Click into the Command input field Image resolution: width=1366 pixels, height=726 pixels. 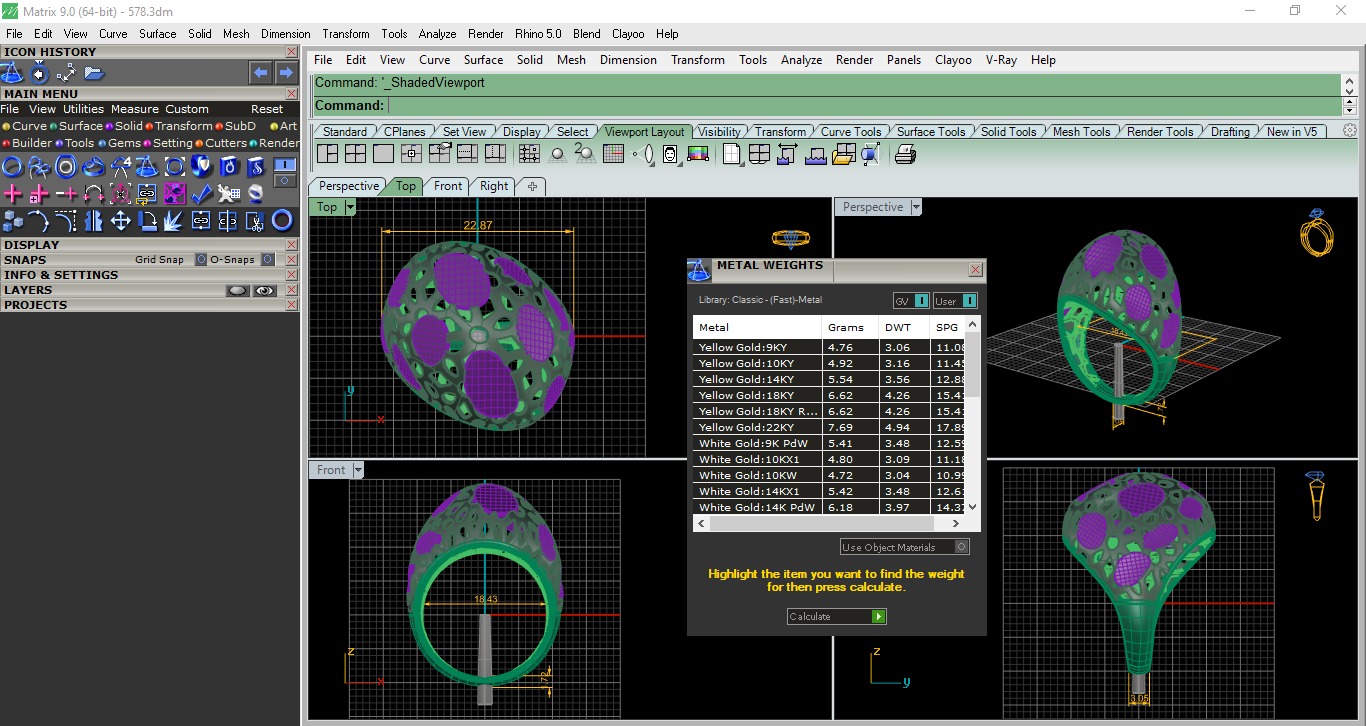click(864, 105)
